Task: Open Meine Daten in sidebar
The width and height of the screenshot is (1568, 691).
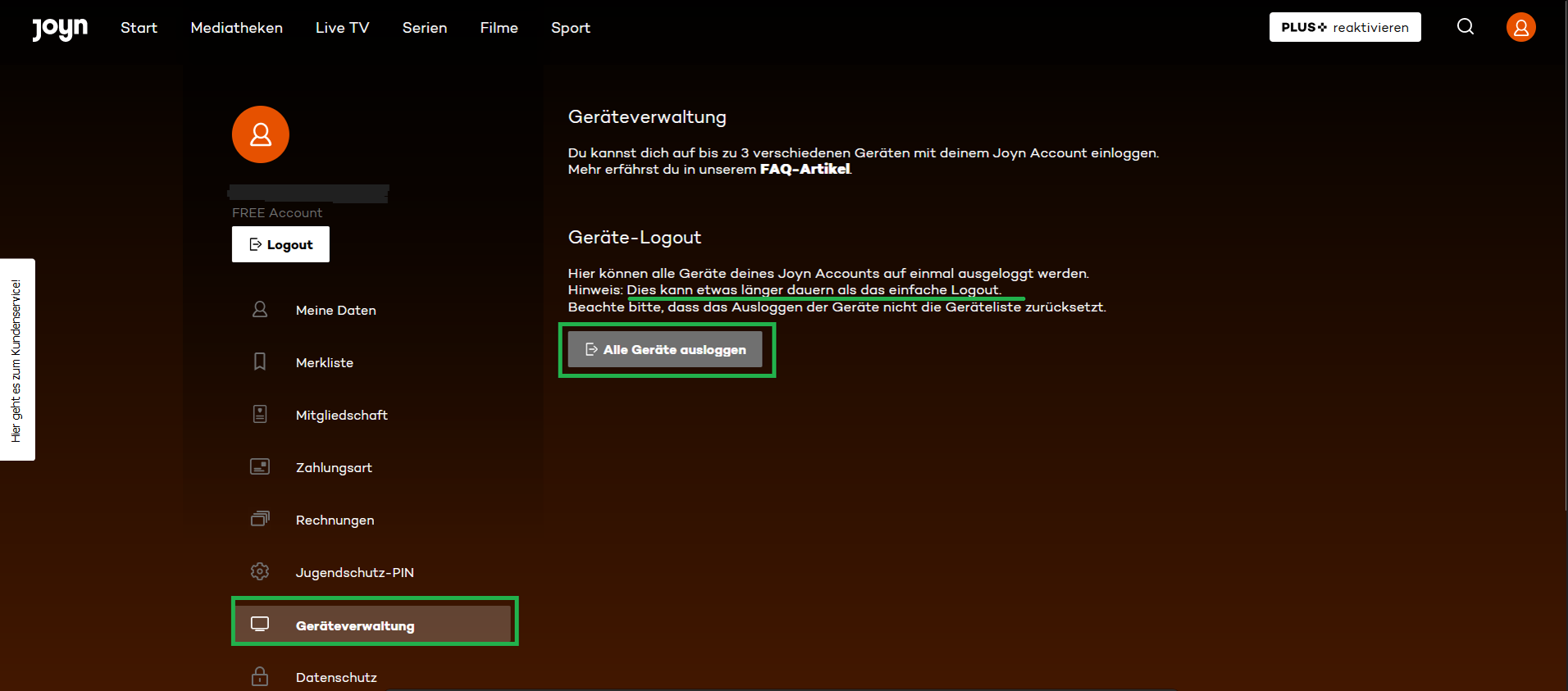Action: (x=336, y=310)
